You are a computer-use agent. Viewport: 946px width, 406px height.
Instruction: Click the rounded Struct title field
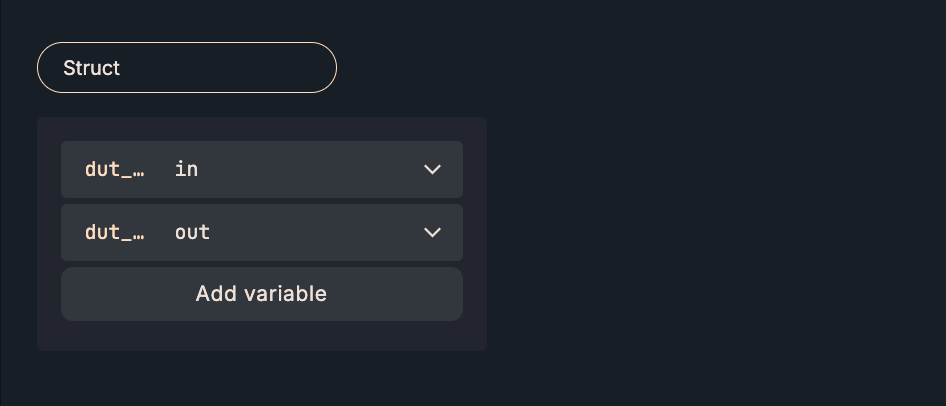pyautogui.click(x=187, y=68)
